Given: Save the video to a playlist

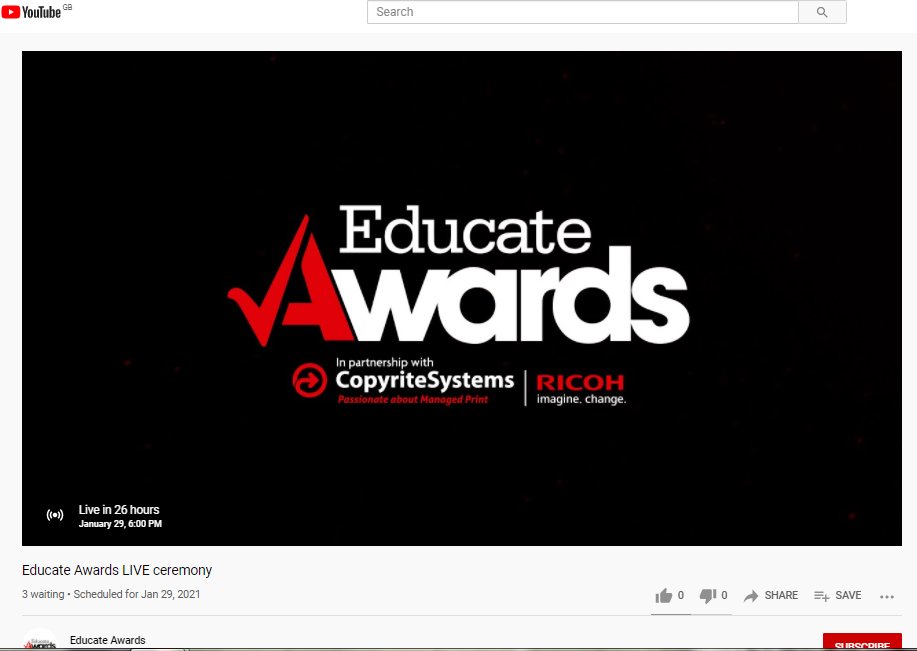Looking at the screenshot, I should tap(837, 595).
